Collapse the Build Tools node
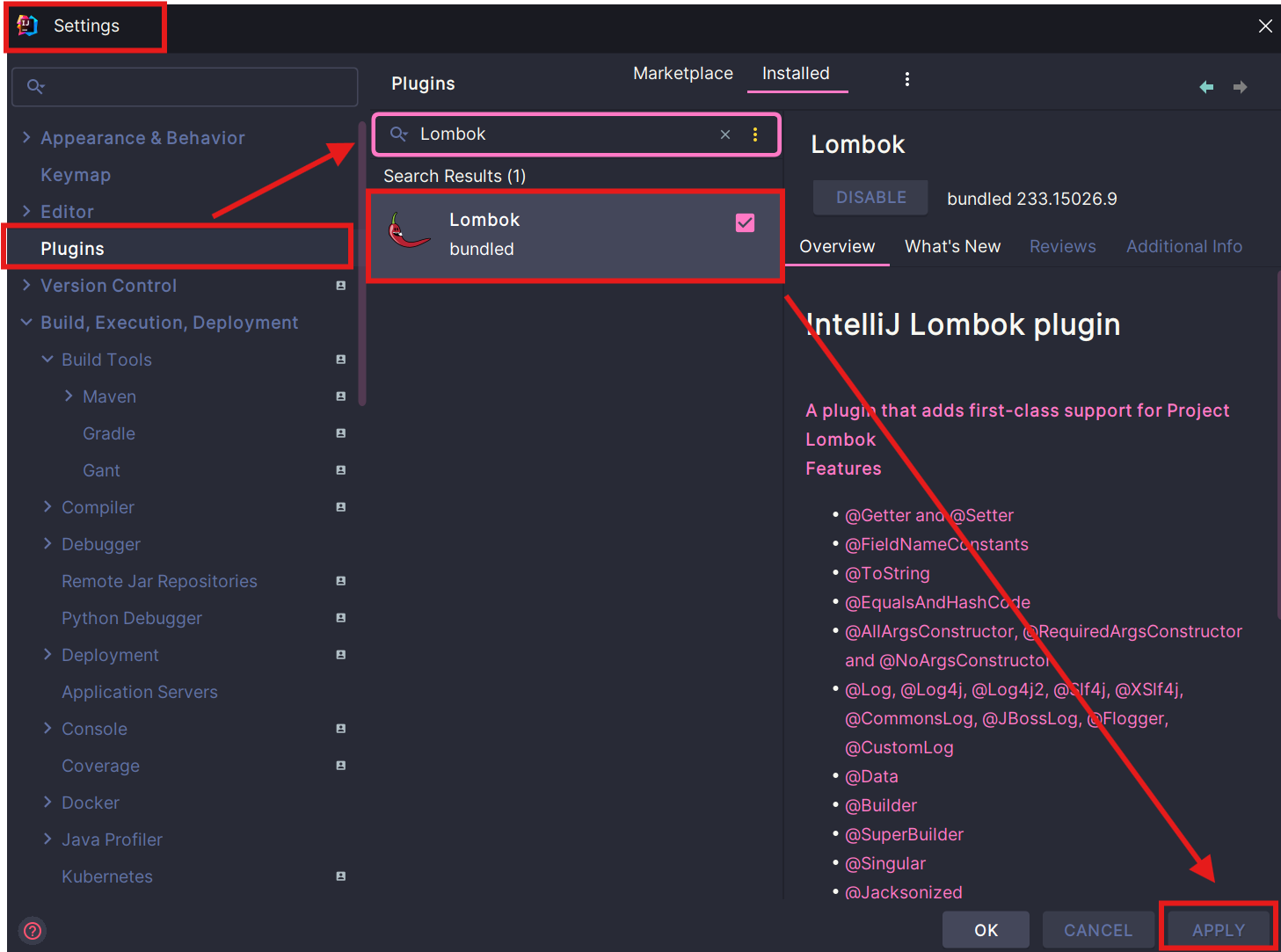Viewport: 1281px width, 952px height. (x=47, y=360)
